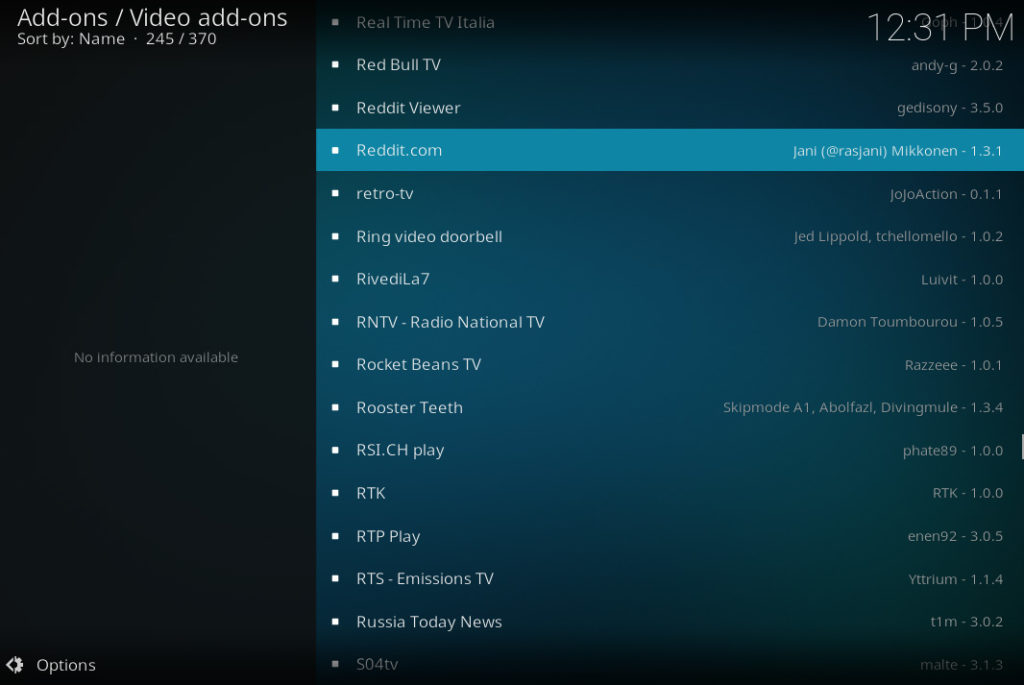Image resolution: width=1024 pixels, height=685 pixels.
Task: Open the Sort by Name control
Action: tap(70, 38)
